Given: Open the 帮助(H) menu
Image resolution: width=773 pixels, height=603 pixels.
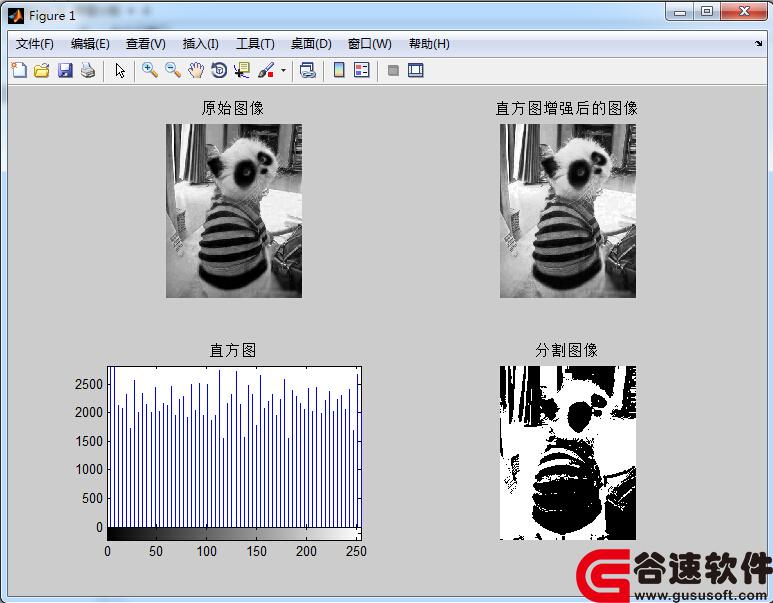Looking at the screenshot, I should (x=429, y=44).
